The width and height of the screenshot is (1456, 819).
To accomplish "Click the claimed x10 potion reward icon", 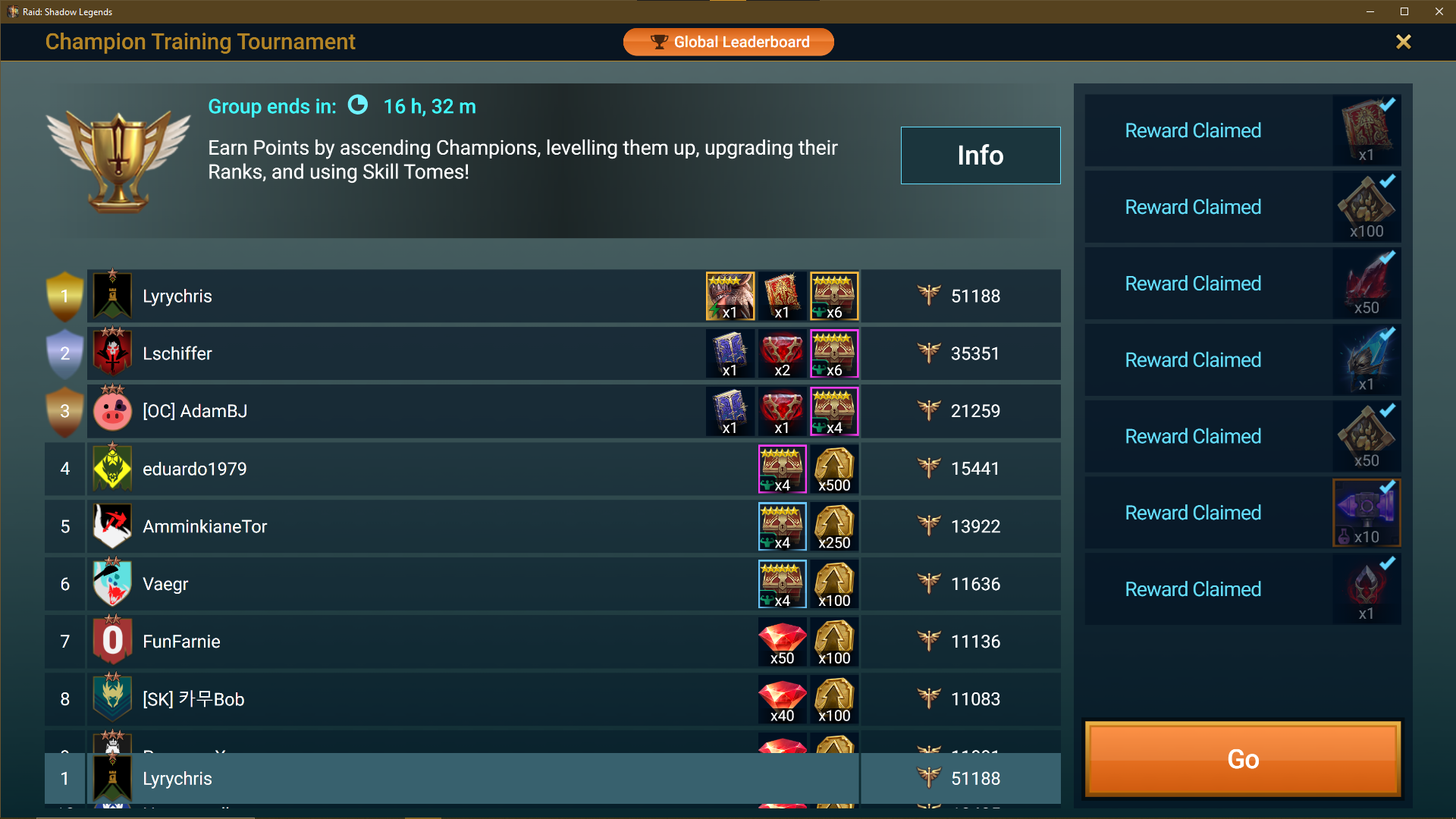I will pos(1367,513).
